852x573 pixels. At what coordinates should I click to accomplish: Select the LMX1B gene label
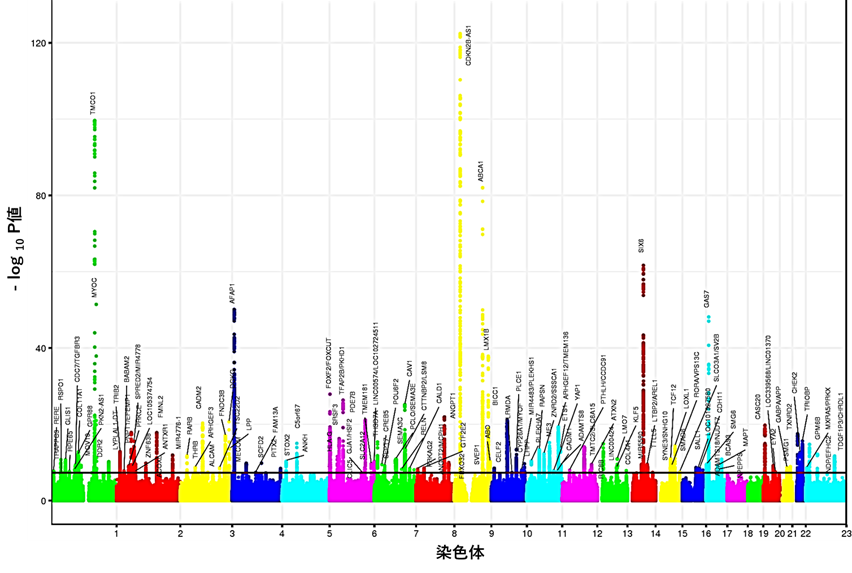pos(486,339)
